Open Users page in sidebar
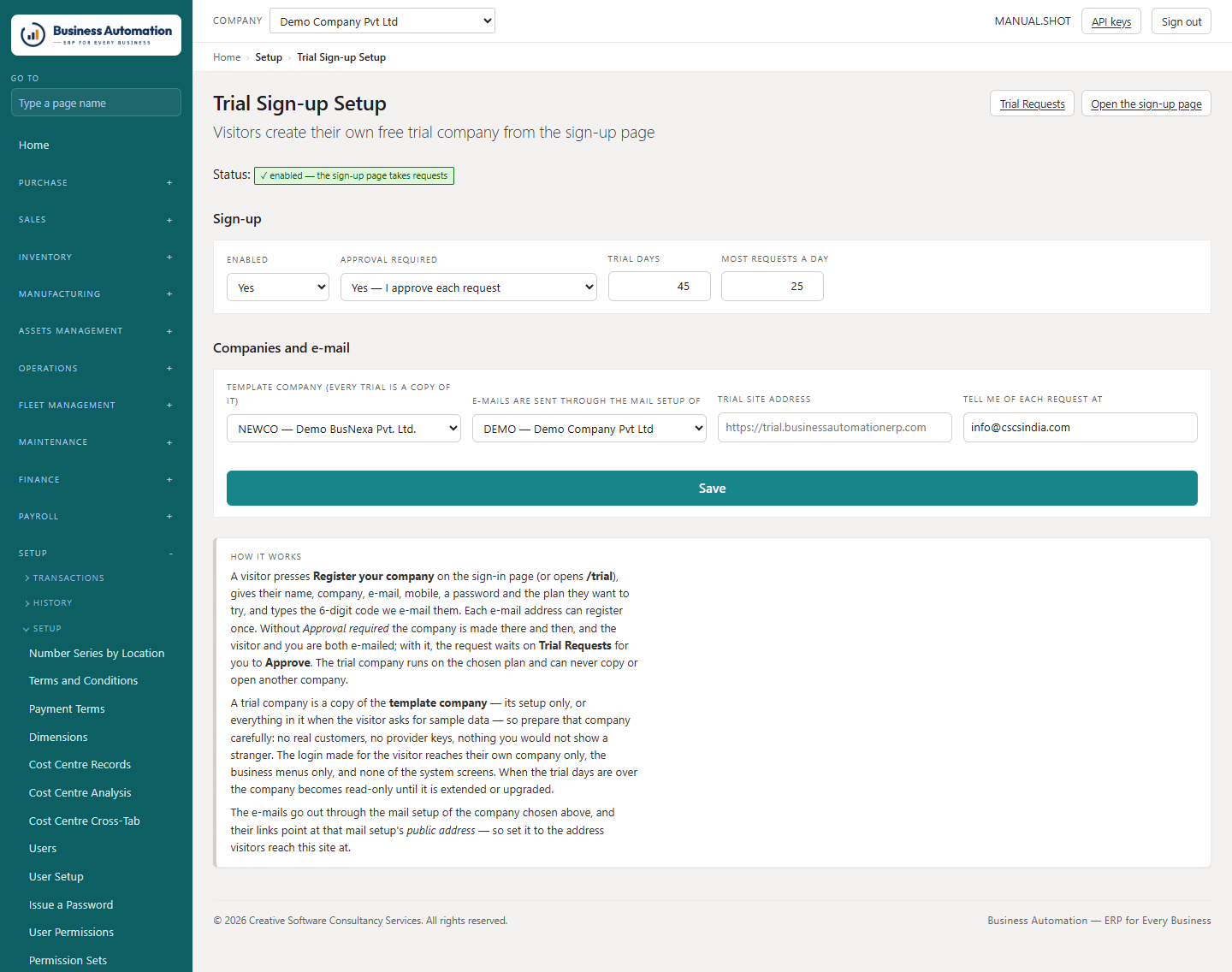The image size is (1232, 972). pos(43,849)
